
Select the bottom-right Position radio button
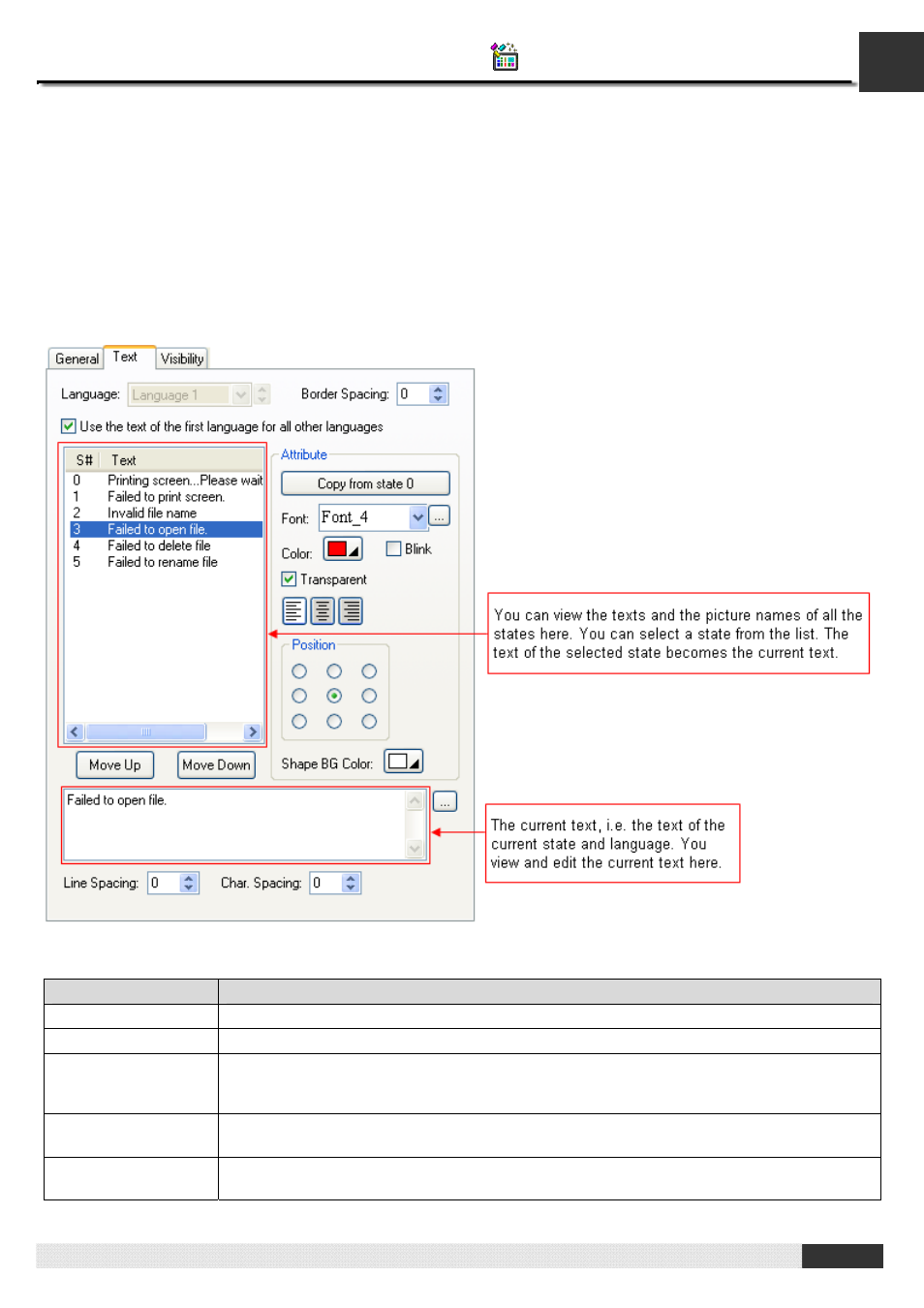click(369, 721)
